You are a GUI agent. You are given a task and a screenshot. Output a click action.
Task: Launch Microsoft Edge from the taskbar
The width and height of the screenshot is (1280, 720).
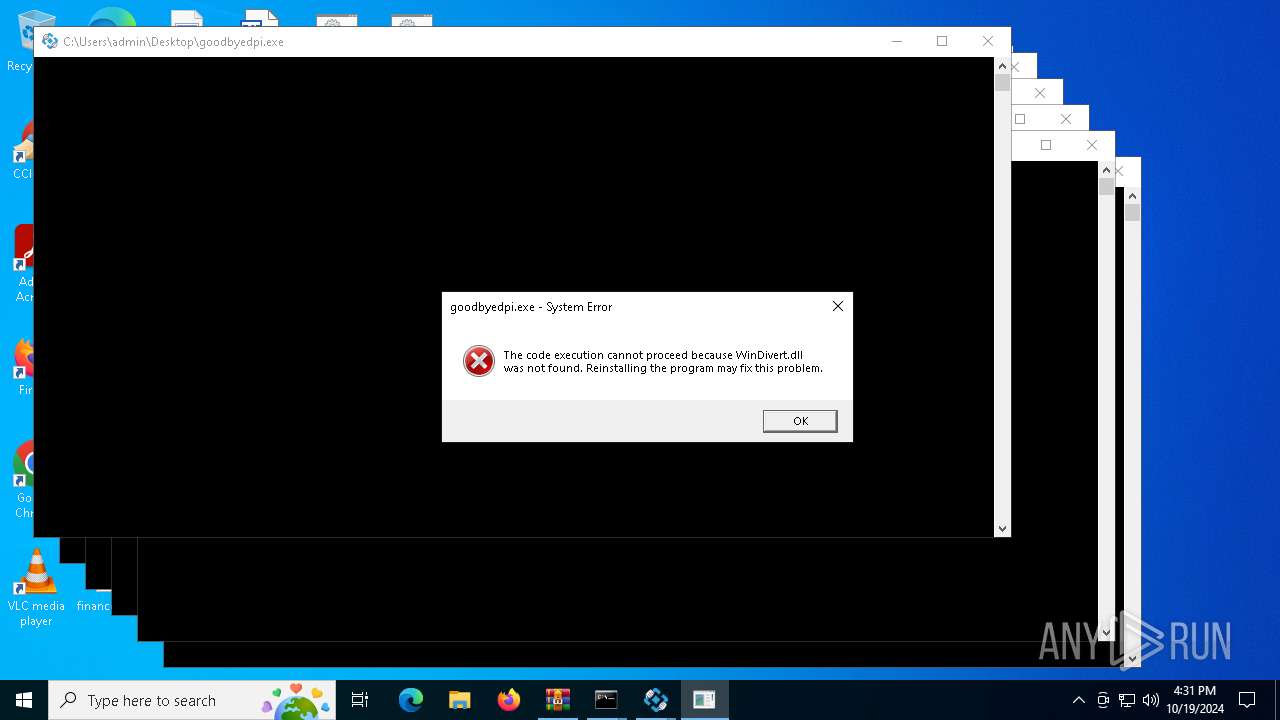coord(411,700)
